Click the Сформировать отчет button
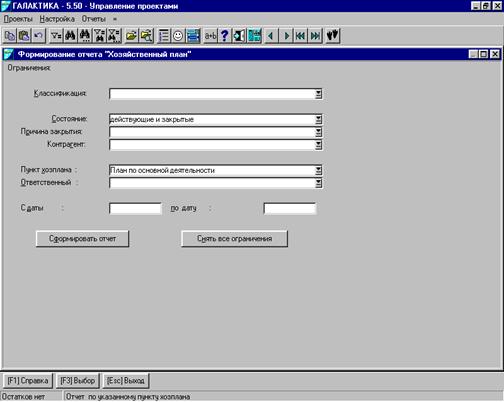 [82, 239]
